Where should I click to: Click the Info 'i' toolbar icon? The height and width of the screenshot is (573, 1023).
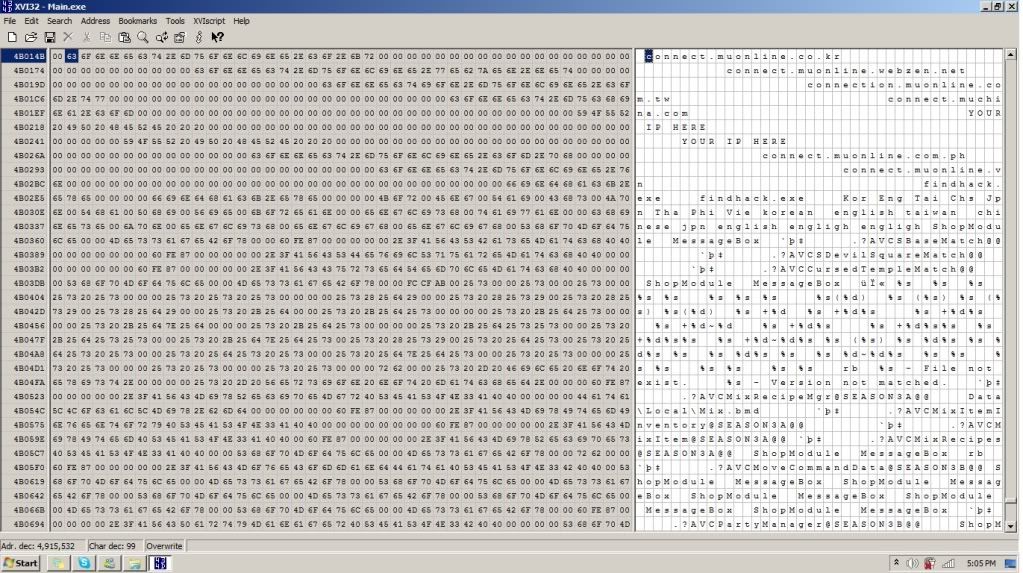(199, 37)
